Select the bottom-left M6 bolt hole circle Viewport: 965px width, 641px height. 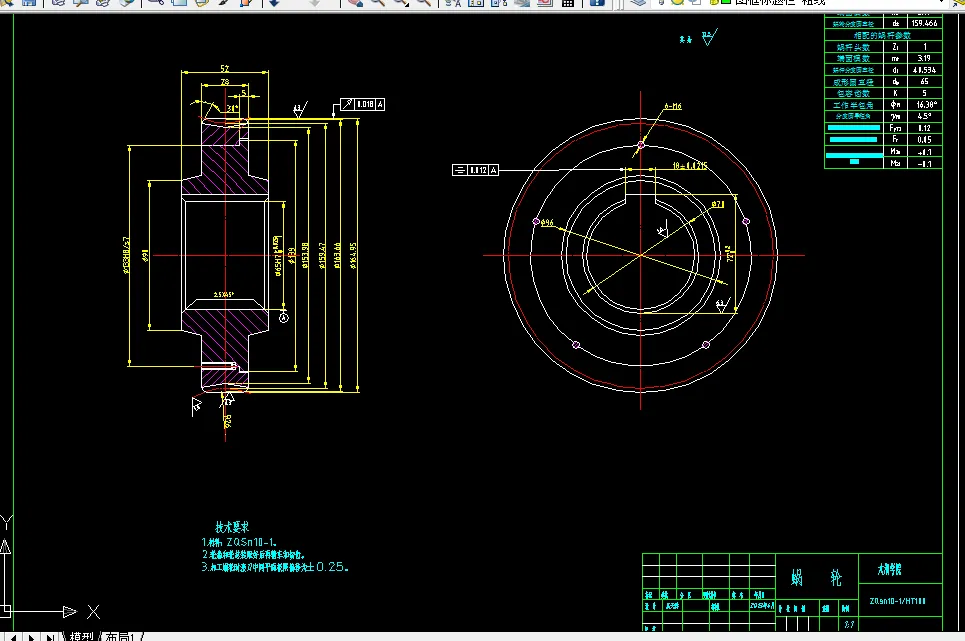[x=576, y=344]
